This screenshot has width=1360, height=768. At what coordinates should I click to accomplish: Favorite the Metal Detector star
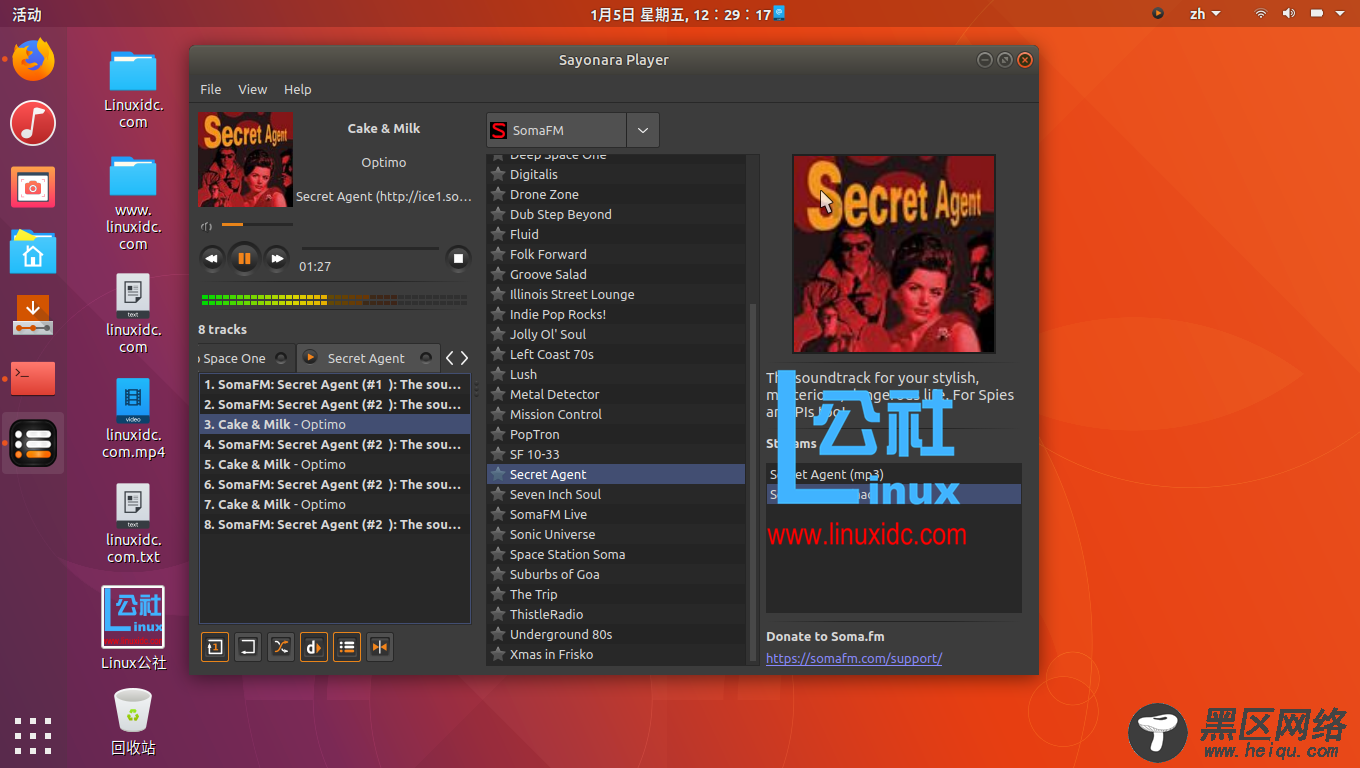click(498, 394)
